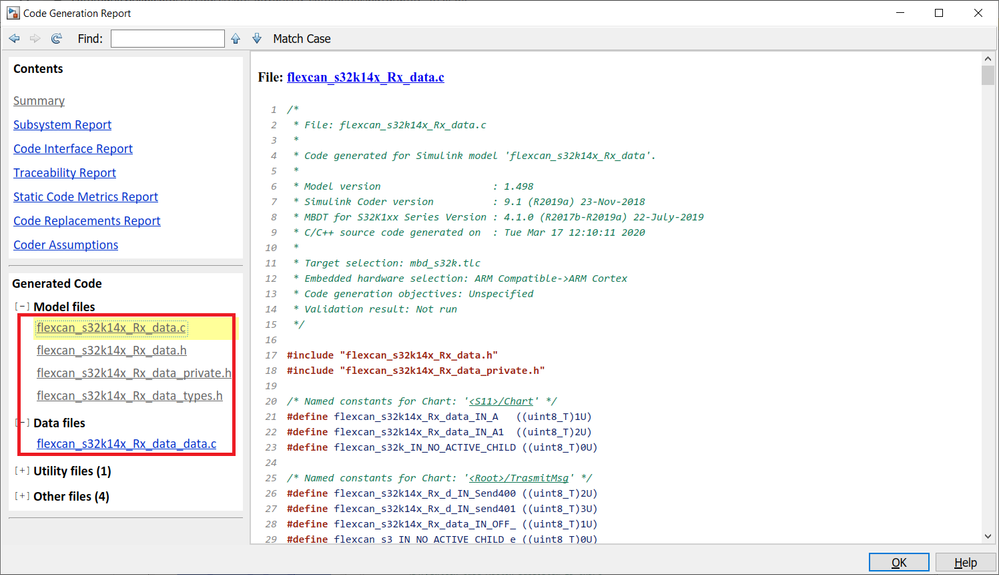The image size is (999, 575).
Task: Select flexcan_s32k14x_Rx_data_data.c file
Action: 126,444
